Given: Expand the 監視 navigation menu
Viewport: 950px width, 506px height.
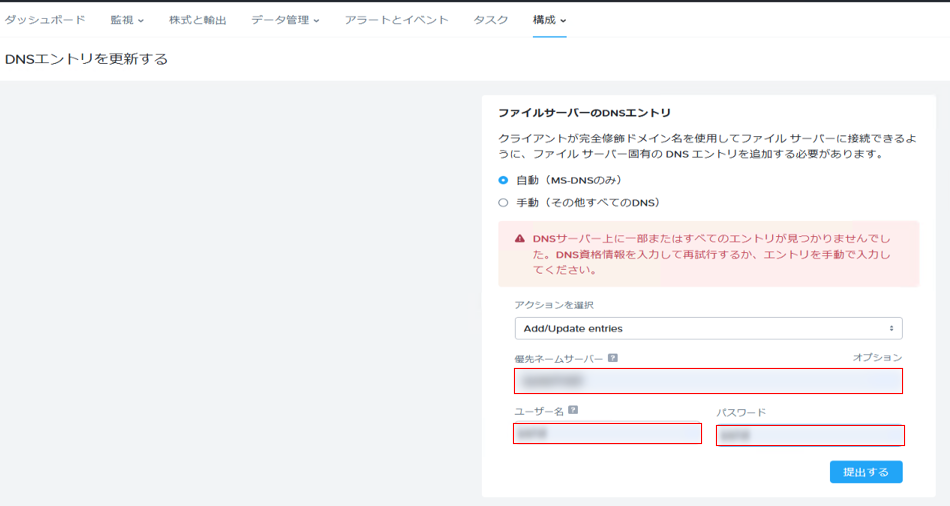Looking at the screenshot, I should click(127, 20).
